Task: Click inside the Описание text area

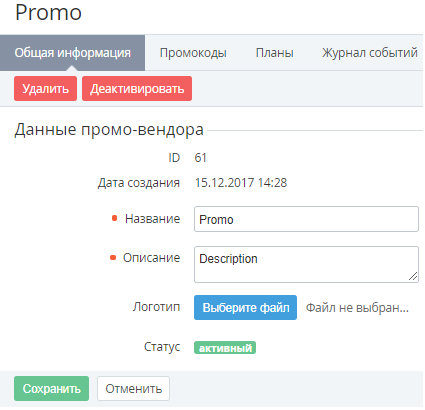Action: (x=306, y=265)
